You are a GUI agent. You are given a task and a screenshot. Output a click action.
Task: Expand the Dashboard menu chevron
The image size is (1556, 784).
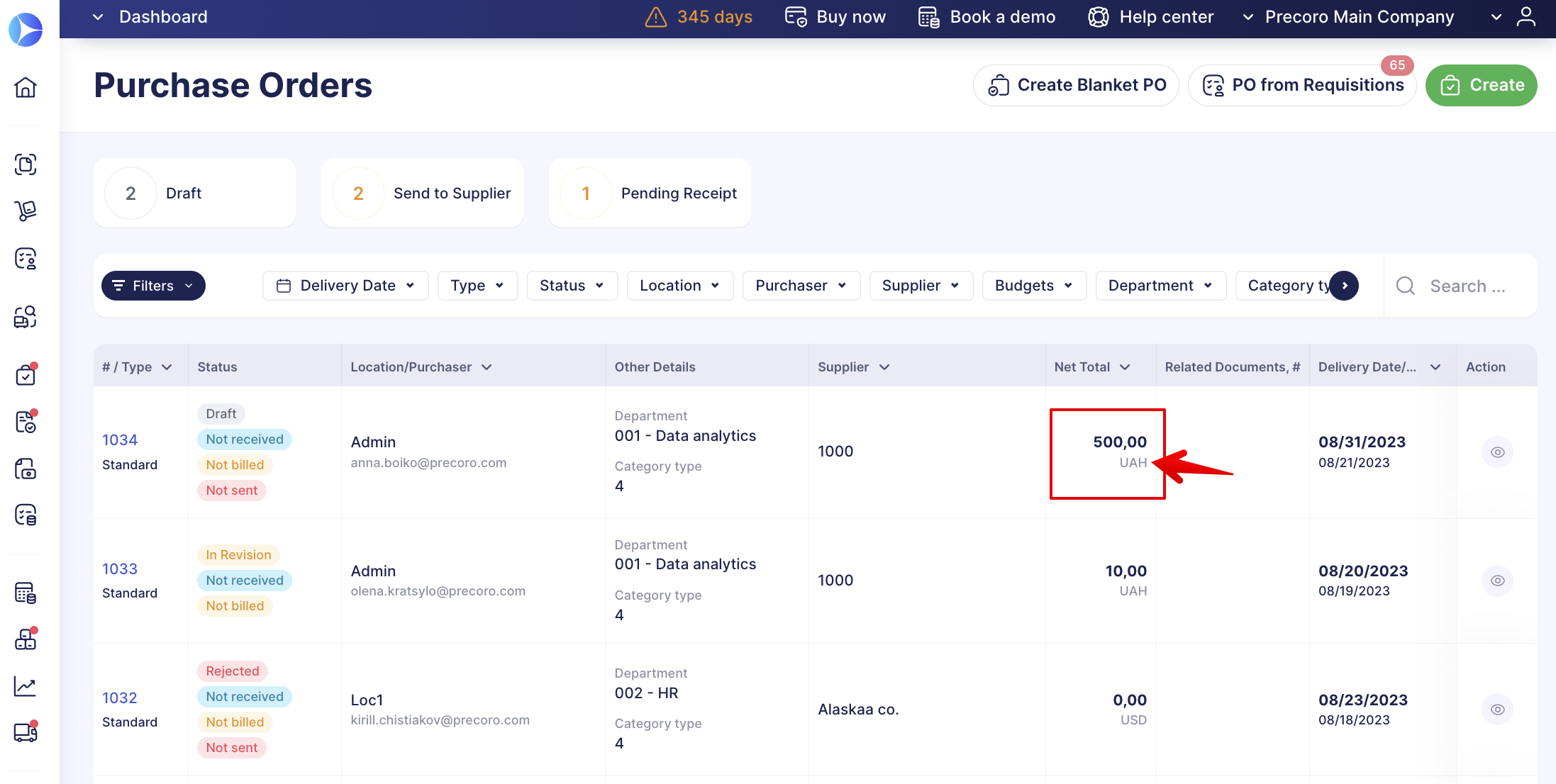click(x=98, y=17)
